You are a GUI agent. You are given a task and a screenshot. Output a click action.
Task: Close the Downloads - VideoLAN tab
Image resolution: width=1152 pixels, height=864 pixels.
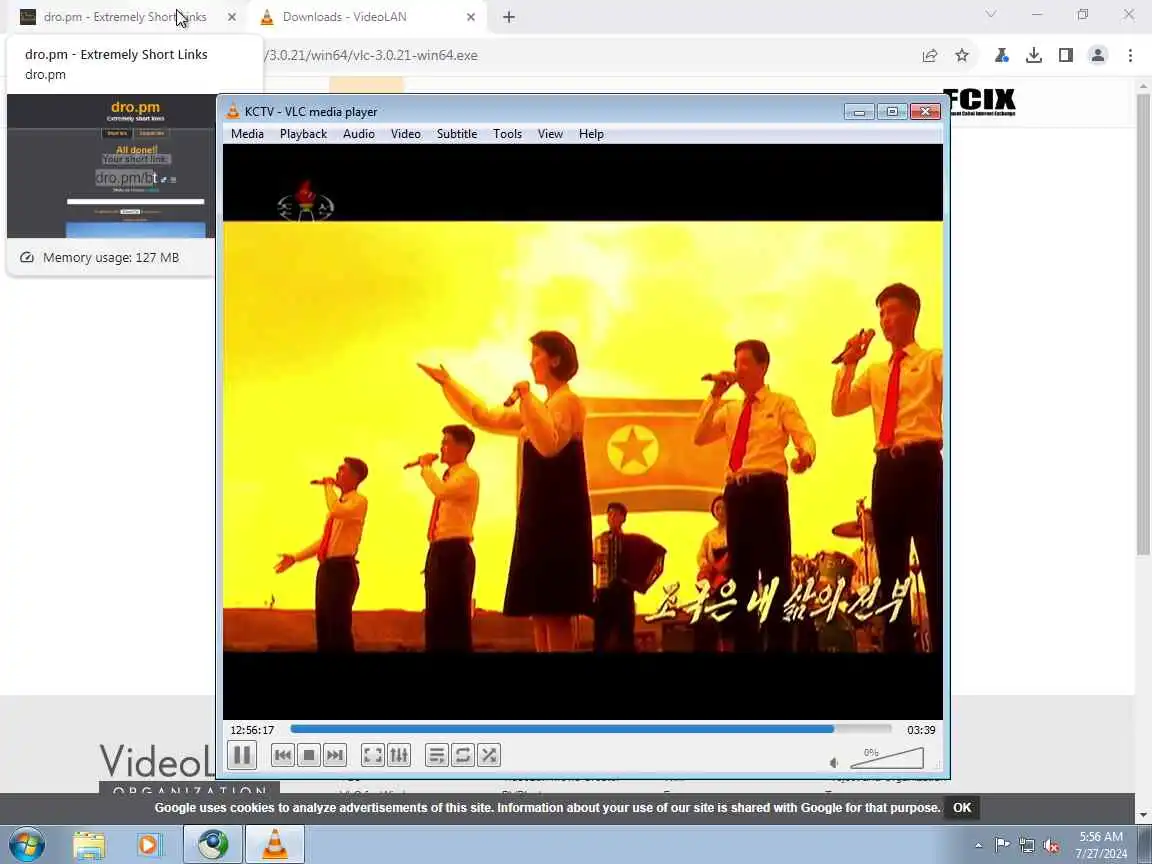471,17
